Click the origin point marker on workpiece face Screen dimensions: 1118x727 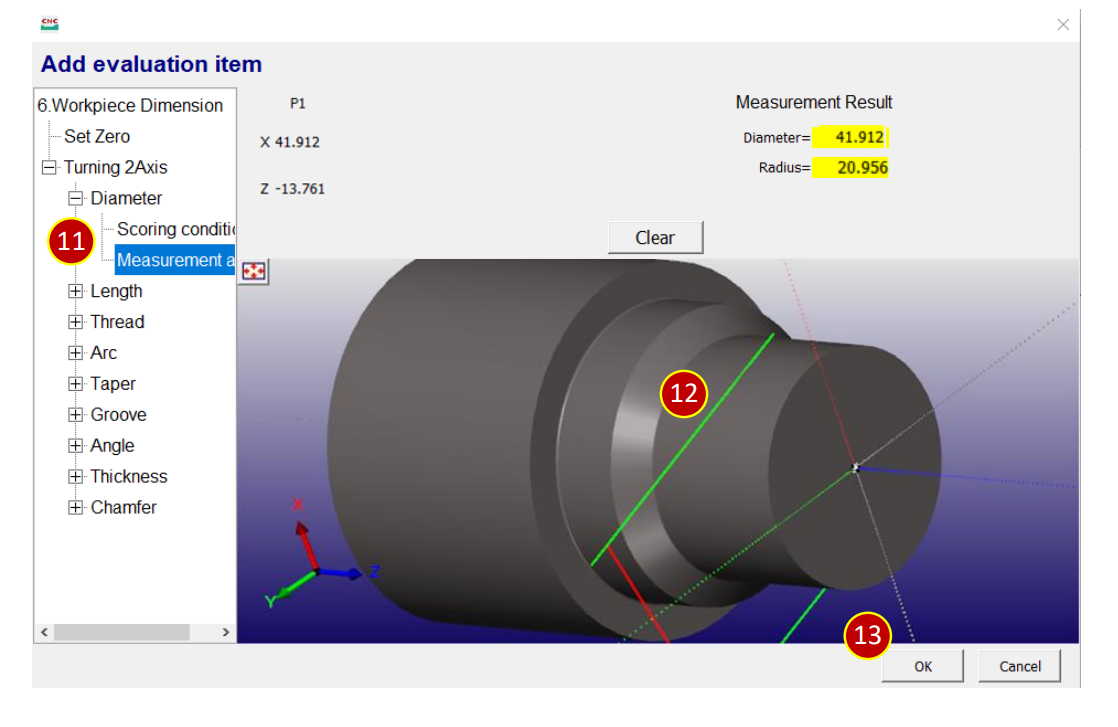pos(856,468)
